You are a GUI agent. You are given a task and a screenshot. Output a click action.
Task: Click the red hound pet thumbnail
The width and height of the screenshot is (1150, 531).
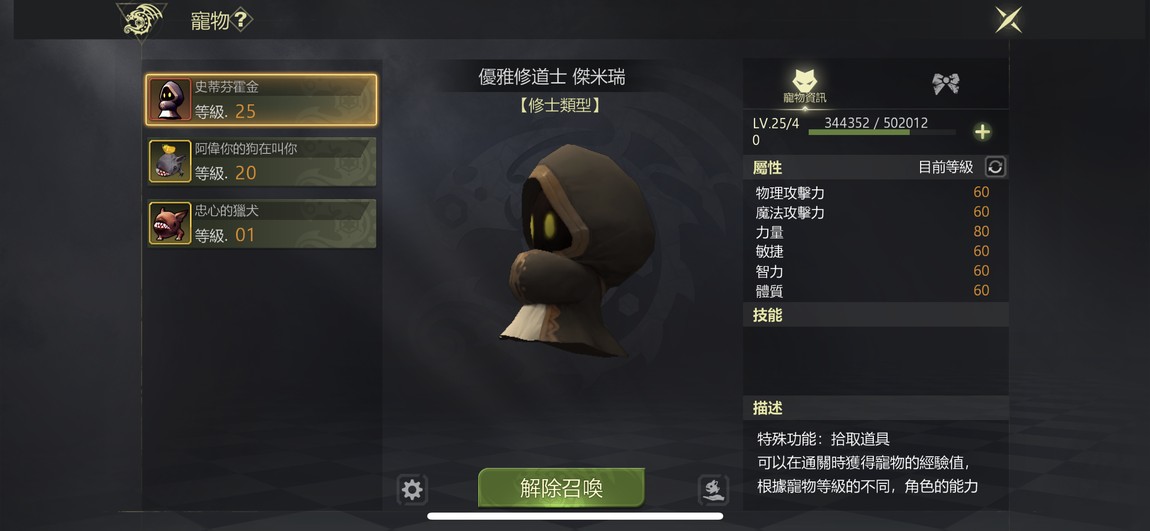click(x=170, y=224)
